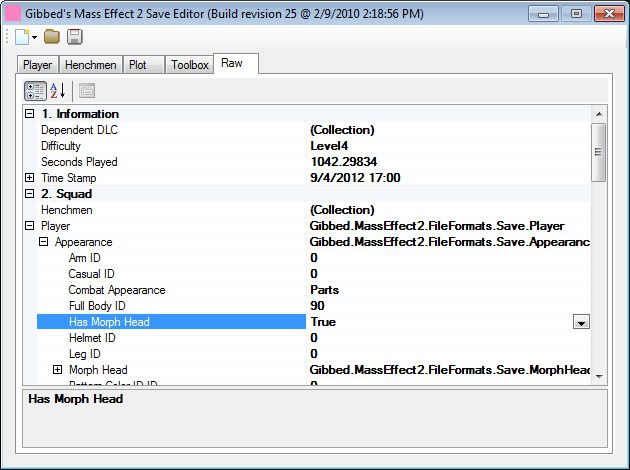This screenshot has height=470, width=630.
Task: Maximize the save editor window
Action: pos(576,14)
